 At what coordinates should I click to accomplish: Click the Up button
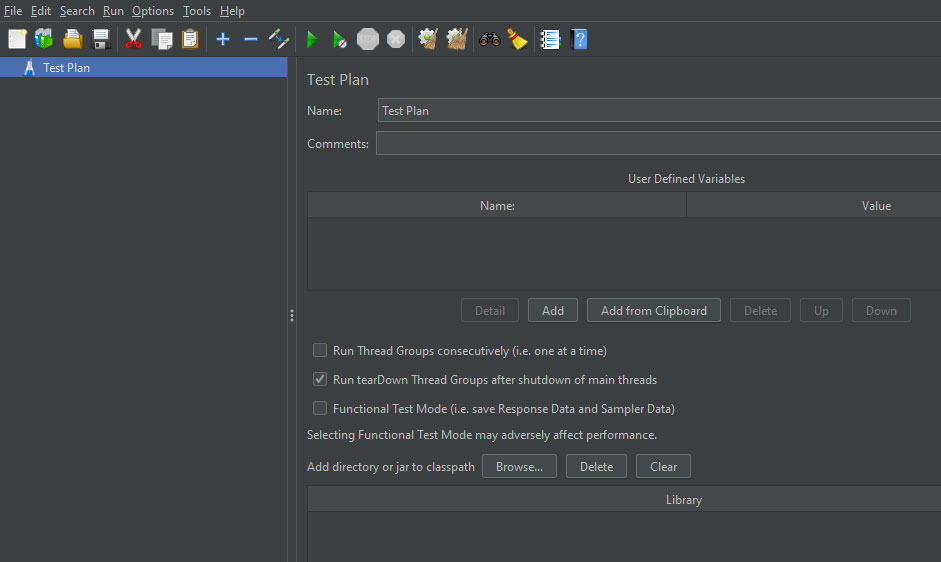pyautogui.click(x=821, y=310)
